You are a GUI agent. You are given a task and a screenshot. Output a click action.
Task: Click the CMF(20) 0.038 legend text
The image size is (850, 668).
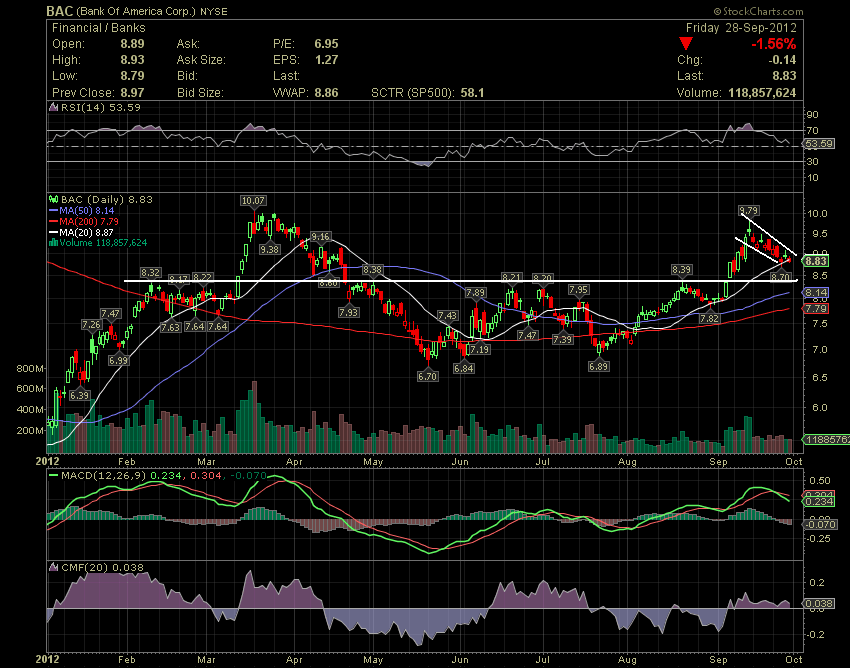(x=102, y=567)
